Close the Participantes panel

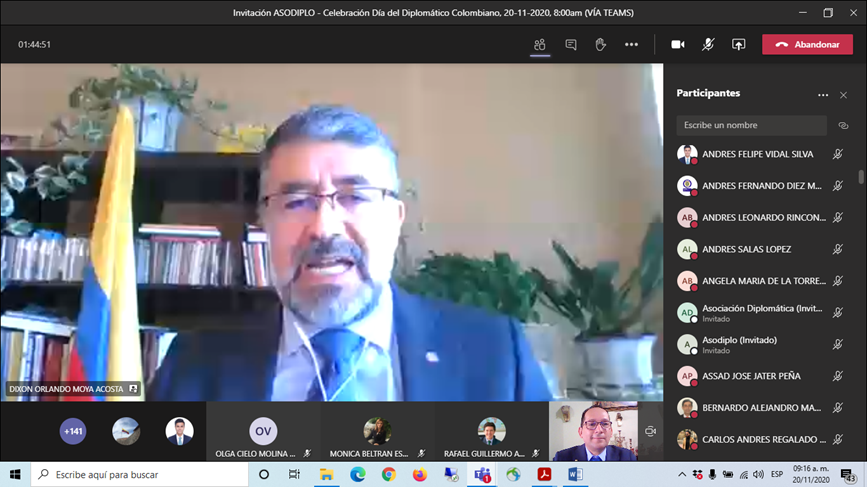(843, 95)
